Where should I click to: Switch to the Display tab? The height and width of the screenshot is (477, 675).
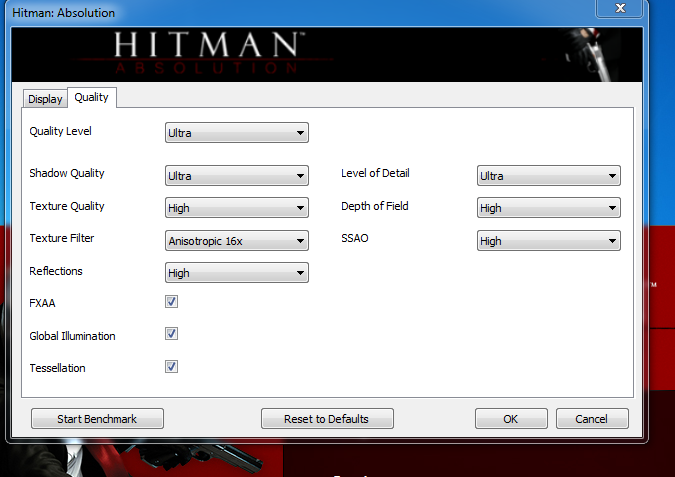45,99
